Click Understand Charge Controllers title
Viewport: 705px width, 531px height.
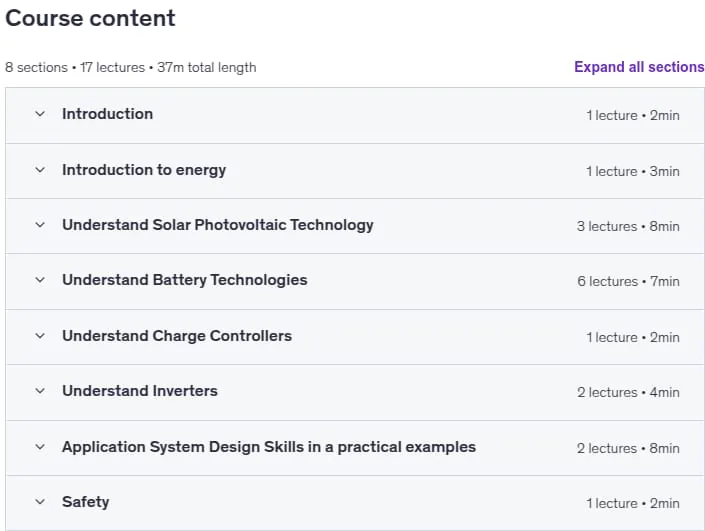tap(177, 336)
